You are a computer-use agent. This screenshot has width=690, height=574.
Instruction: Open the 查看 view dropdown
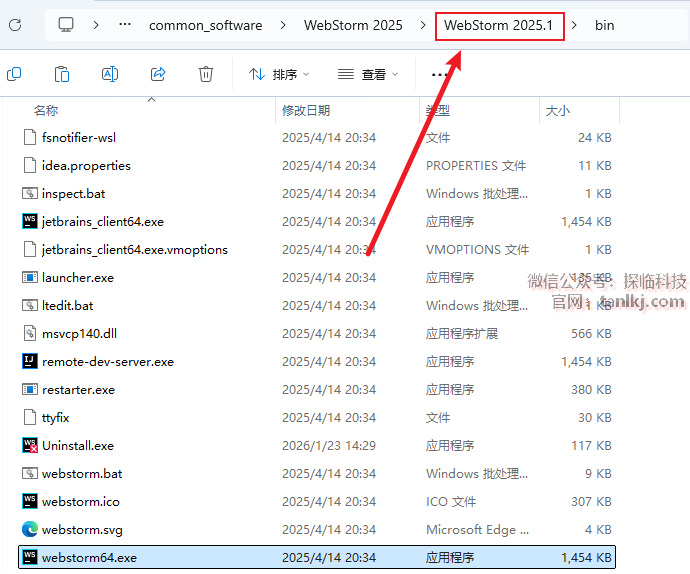point(368,74)
